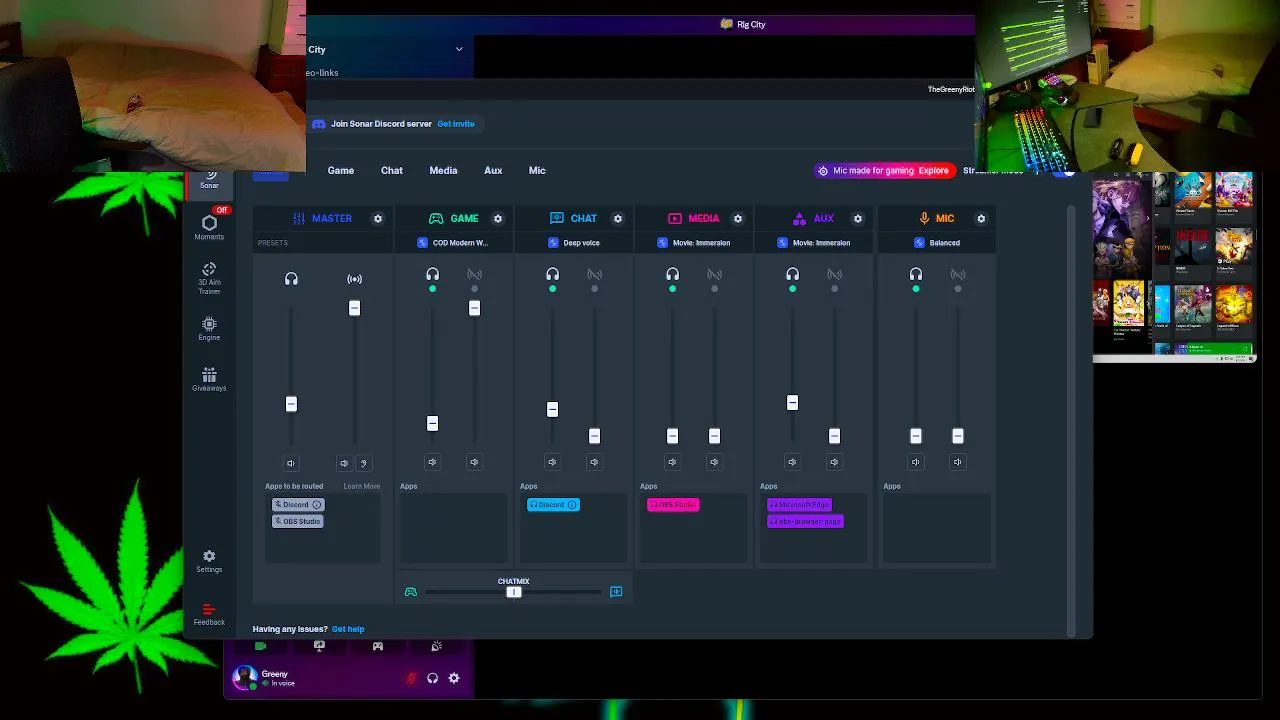Open Sonar Settings in the sidebar
This screenshot has width=1280, height=720.
(x=209, y=561)
